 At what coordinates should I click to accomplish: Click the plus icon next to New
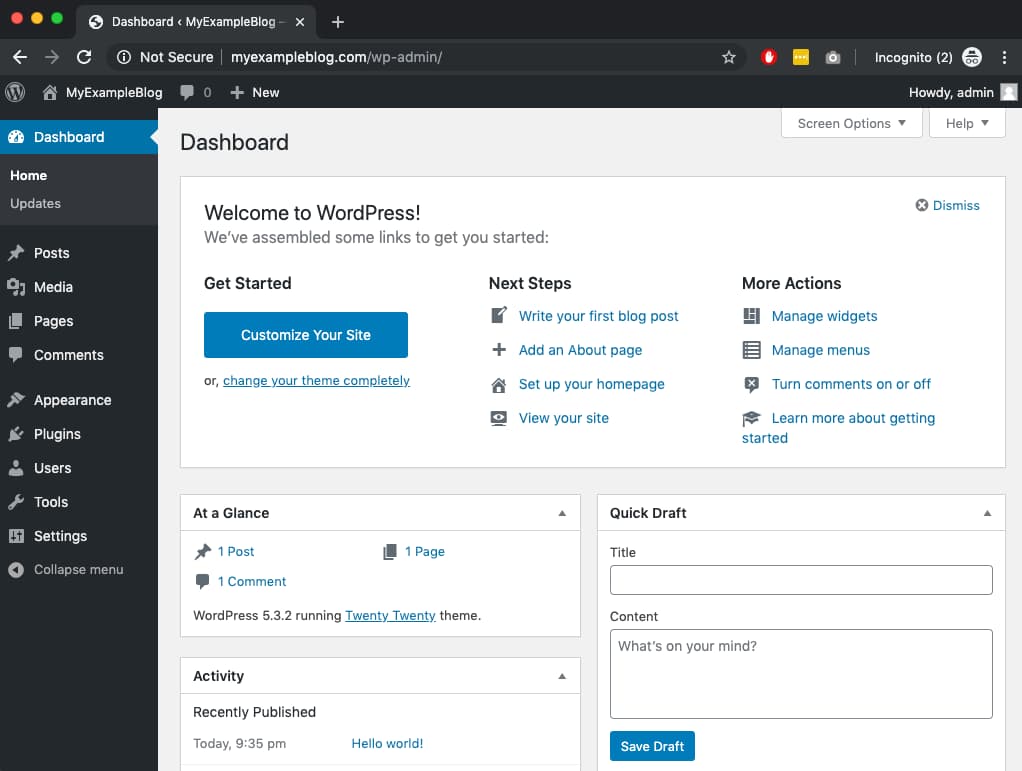pos(237,93)
